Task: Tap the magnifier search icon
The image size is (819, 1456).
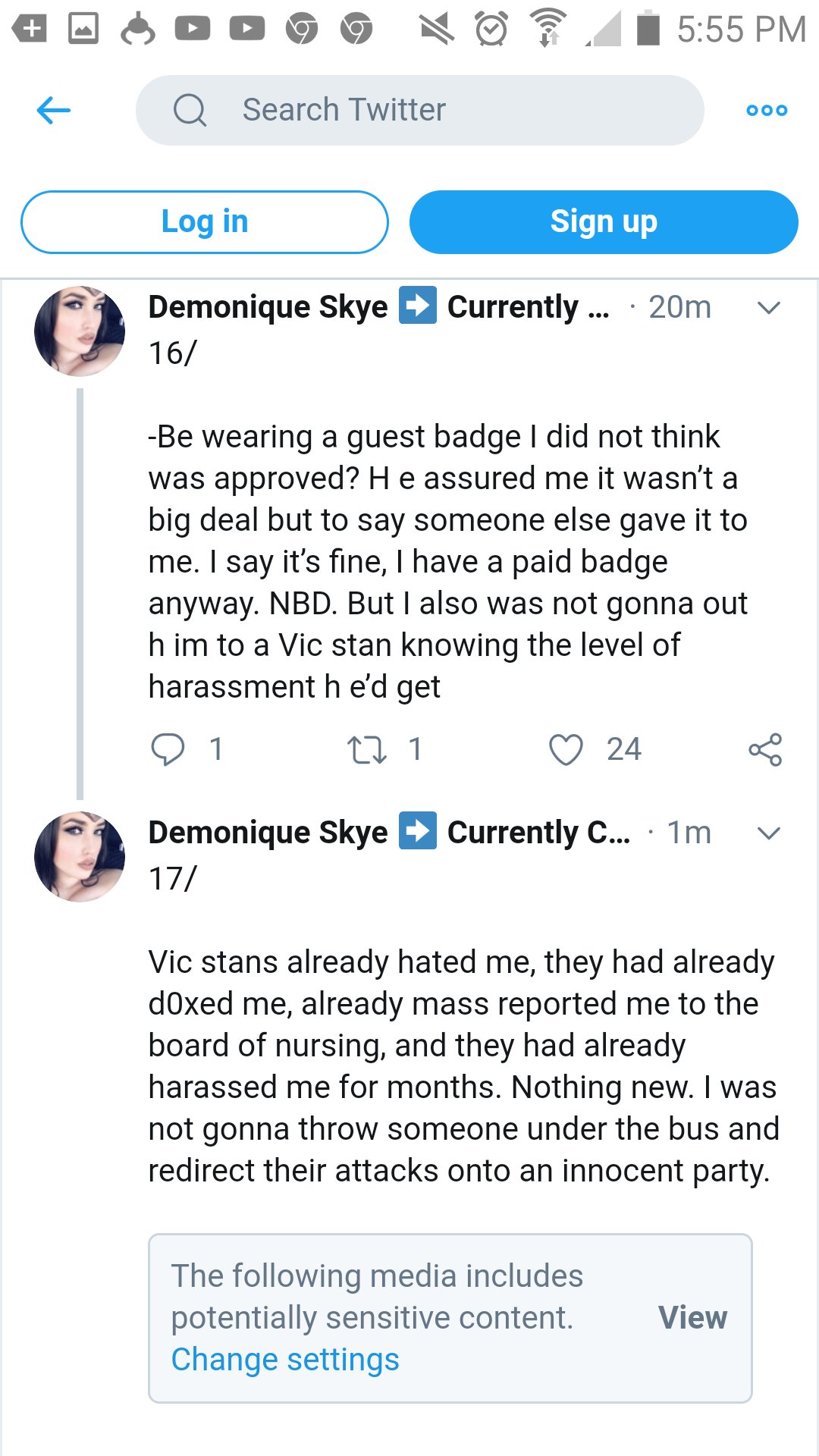Action: click(x=190, y=111)
